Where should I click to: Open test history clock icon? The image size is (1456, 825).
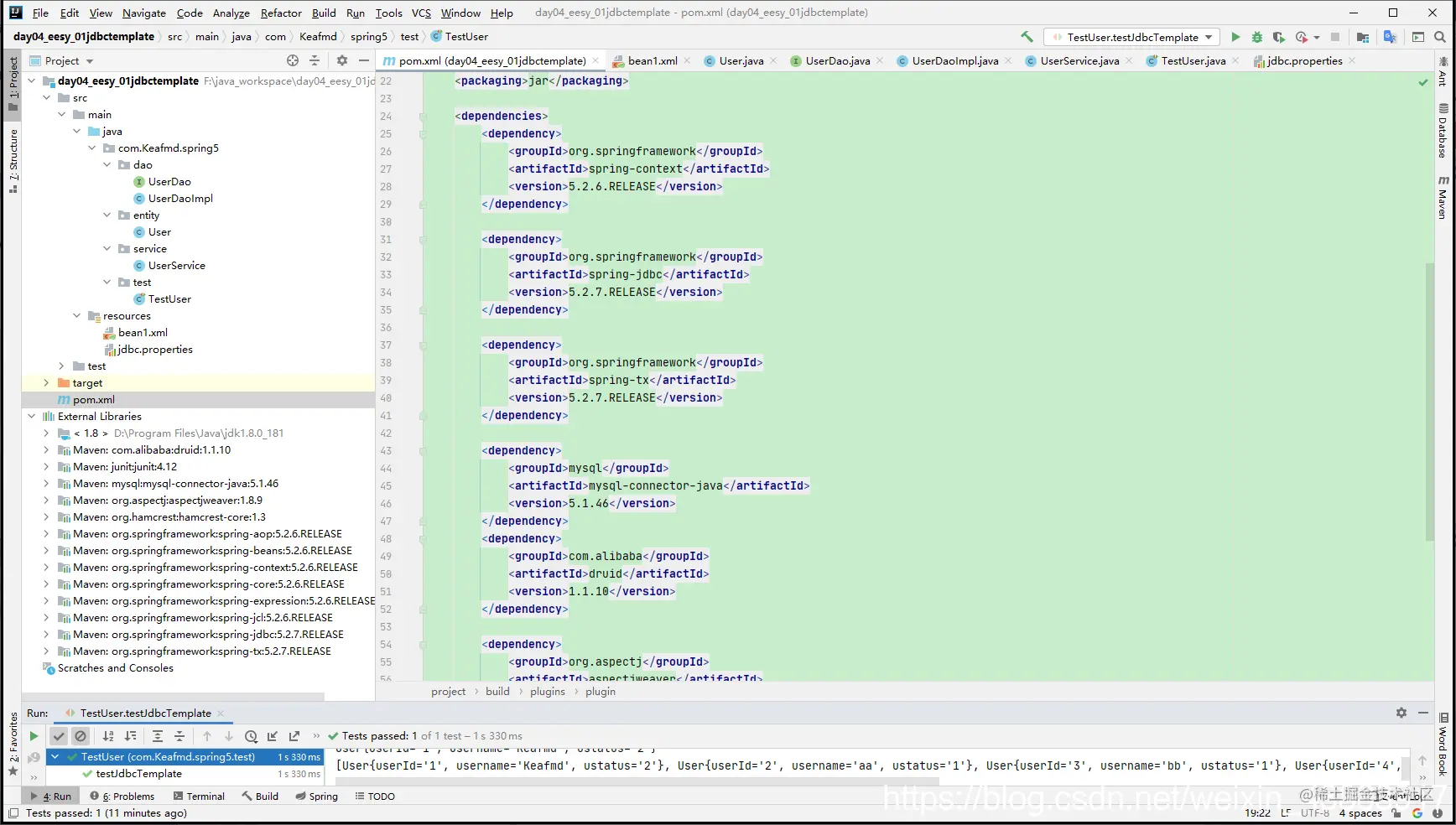point(251,736)
